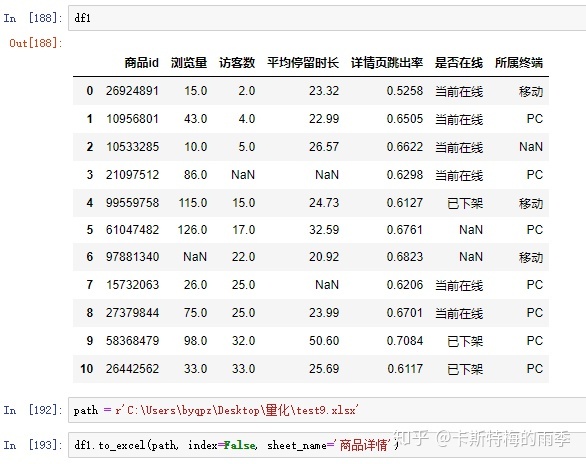The image size is (586, 464).
Task: Click product id cell 26442562
Action: pyautogui.click(x=132, y=369)
